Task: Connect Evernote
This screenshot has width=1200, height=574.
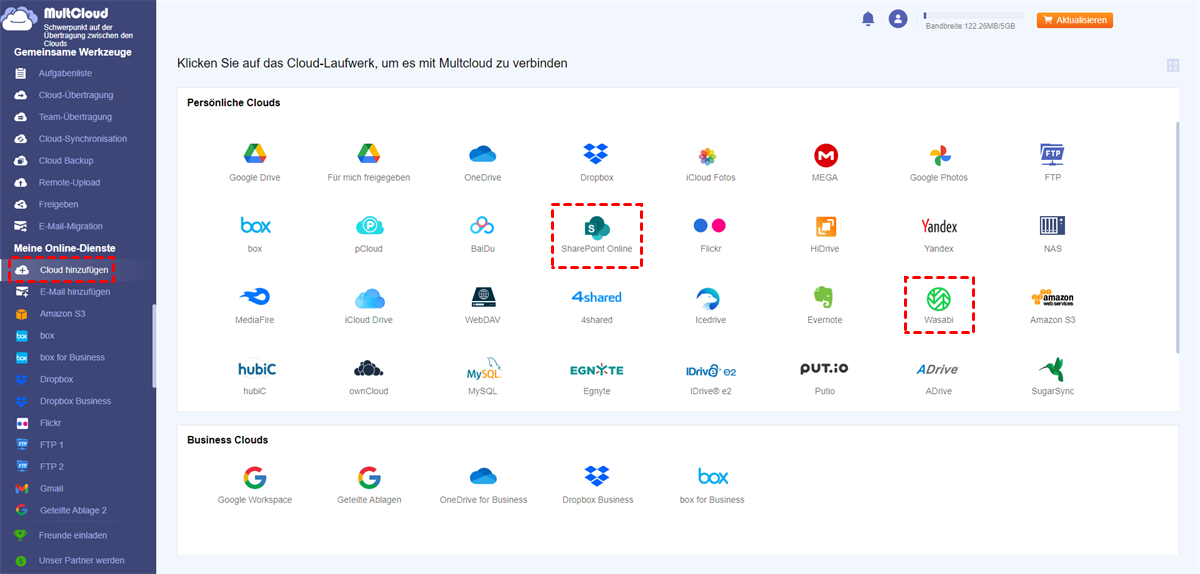Action: point(825,306)
